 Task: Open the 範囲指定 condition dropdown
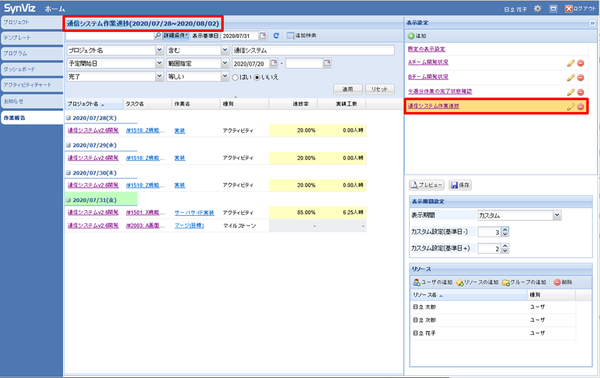[225, 63]
